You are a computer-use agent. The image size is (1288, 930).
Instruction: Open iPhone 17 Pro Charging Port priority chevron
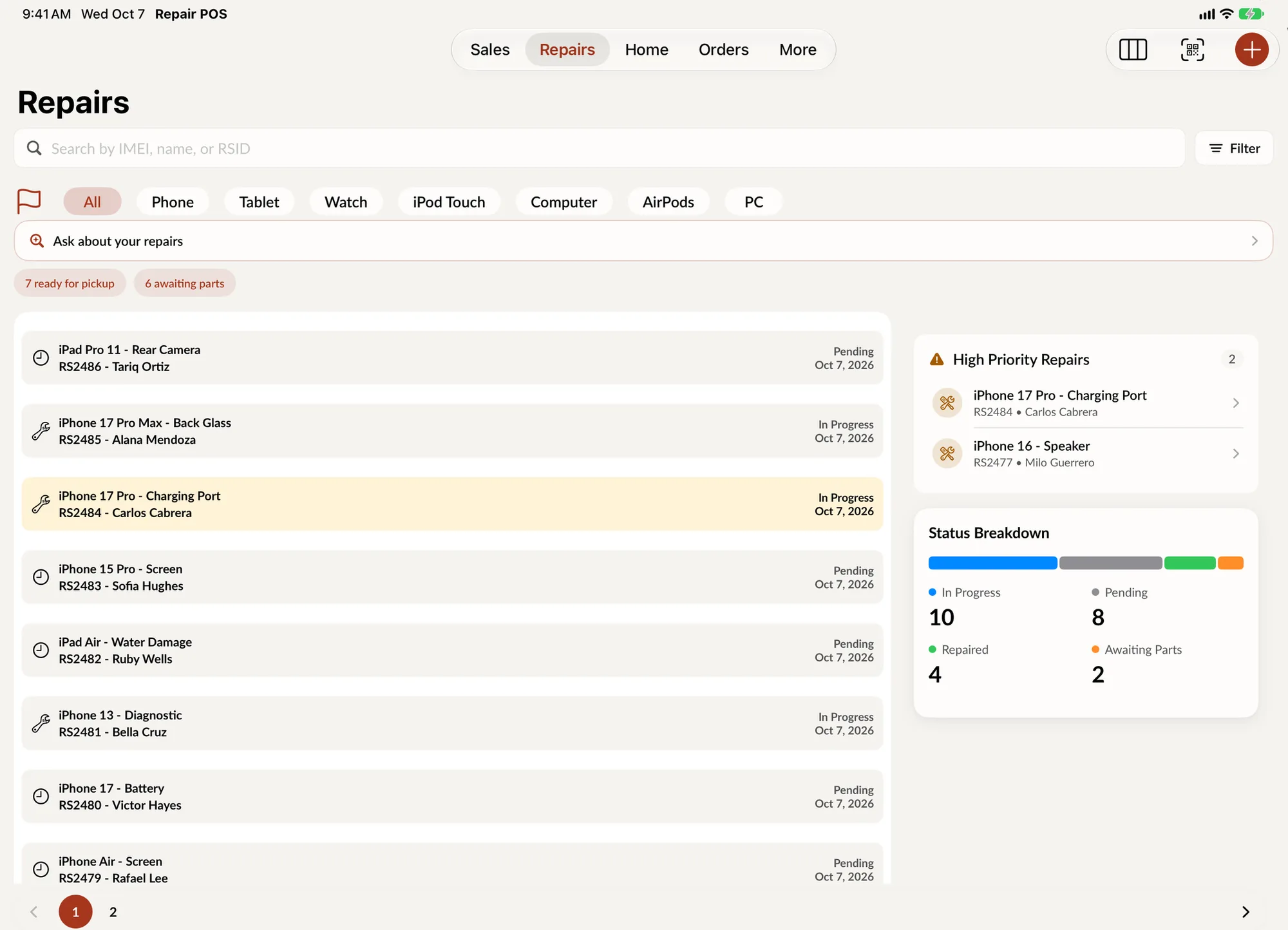pos(1236,403)
